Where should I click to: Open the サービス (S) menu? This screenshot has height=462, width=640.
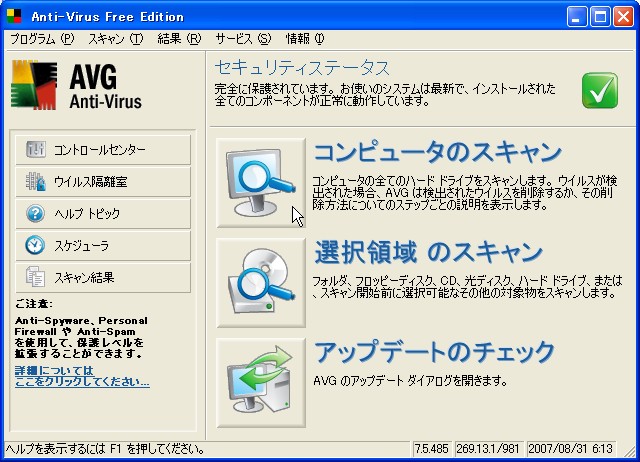243,39
